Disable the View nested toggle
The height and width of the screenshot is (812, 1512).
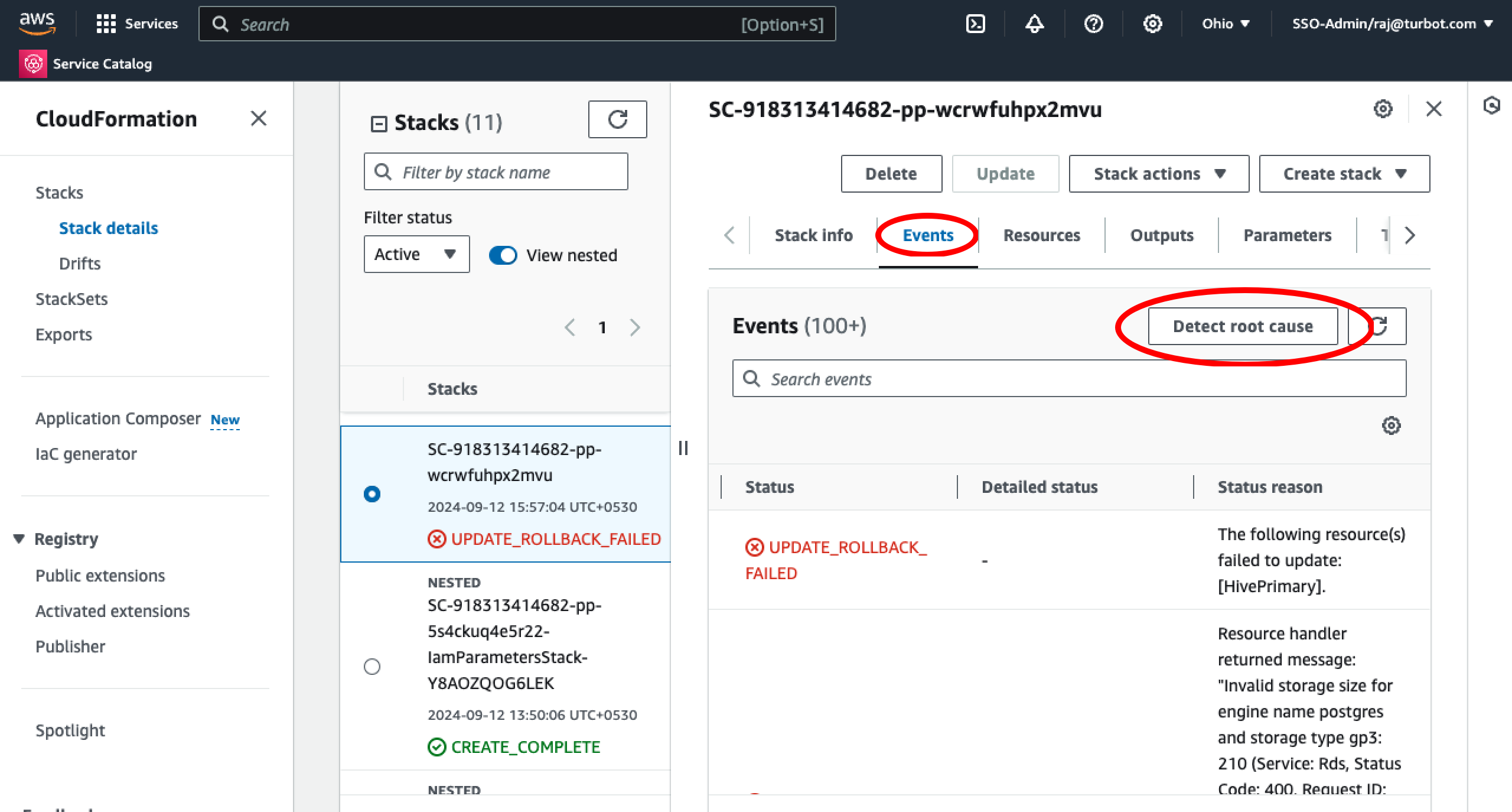pyautogui.click(x=503, y=255)
